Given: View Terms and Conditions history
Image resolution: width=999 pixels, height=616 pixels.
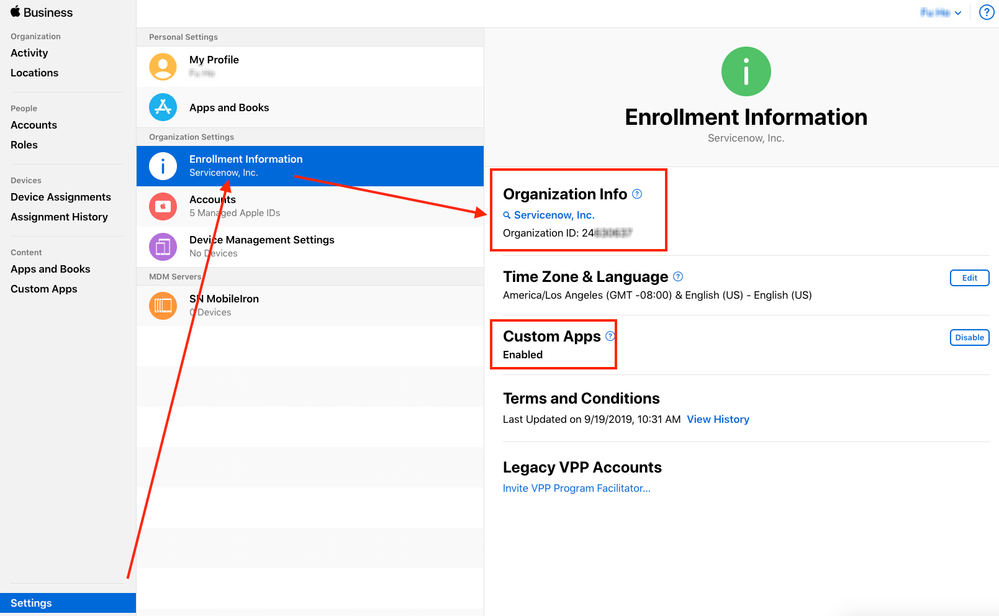Looking at the screenshot, I should click(x=718, y=419).
